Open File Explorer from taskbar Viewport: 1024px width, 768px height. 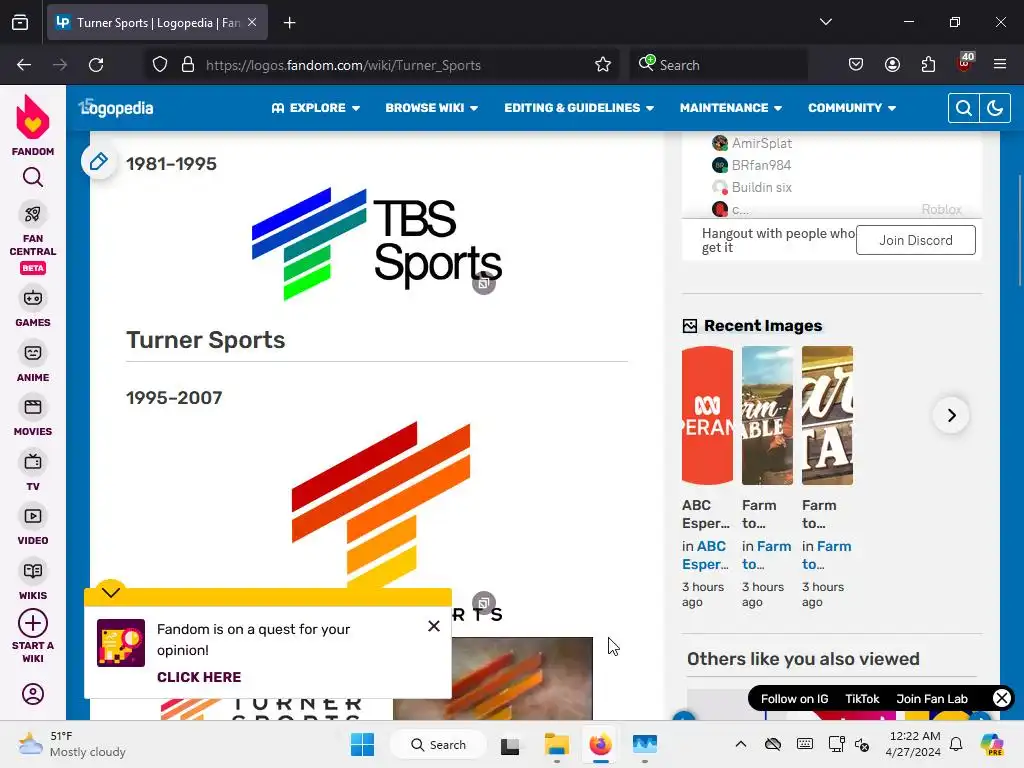(556, 744)
